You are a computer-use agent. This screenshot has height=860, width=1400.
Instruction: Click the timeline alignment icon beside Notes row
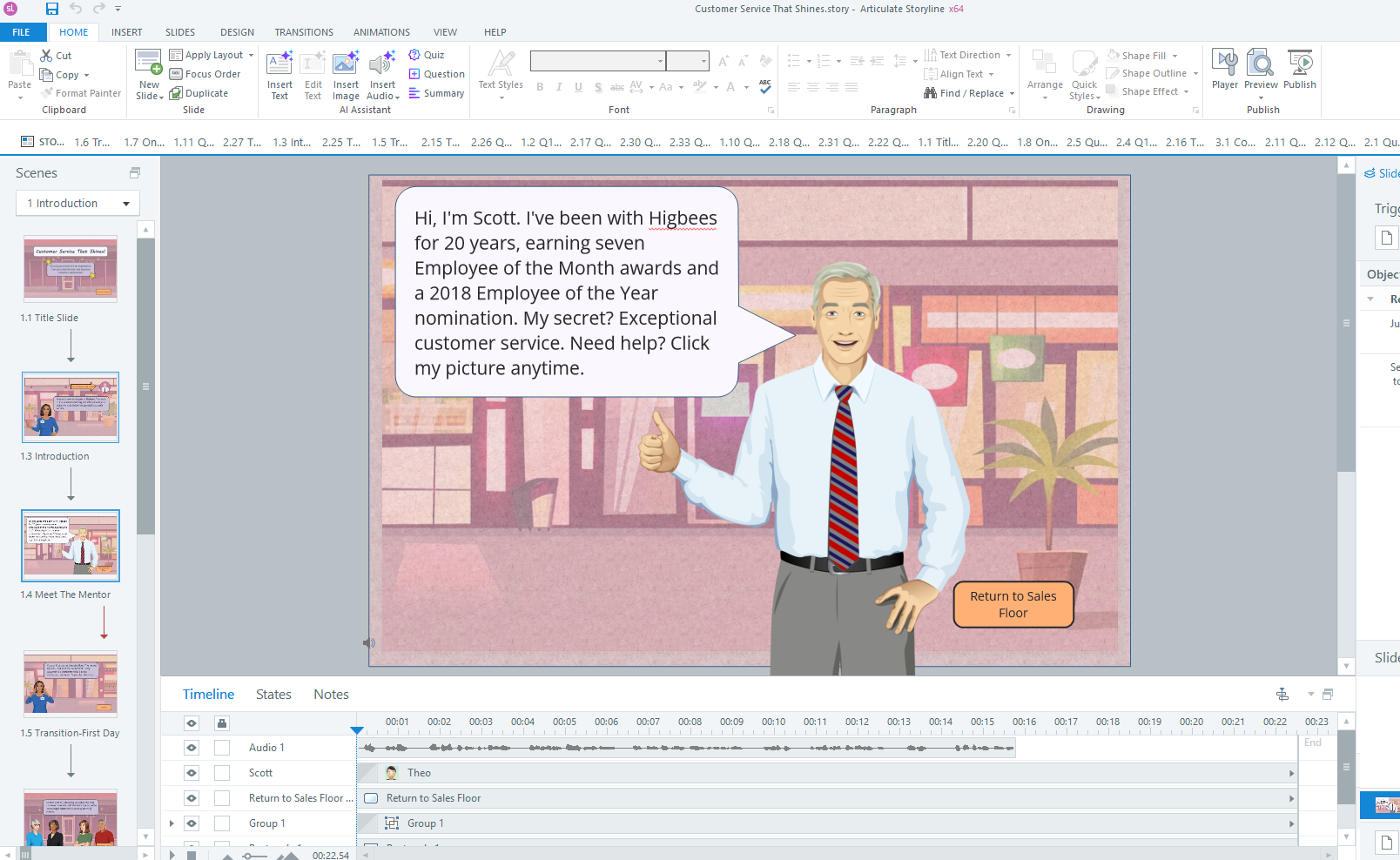(x=1282, y=694)
